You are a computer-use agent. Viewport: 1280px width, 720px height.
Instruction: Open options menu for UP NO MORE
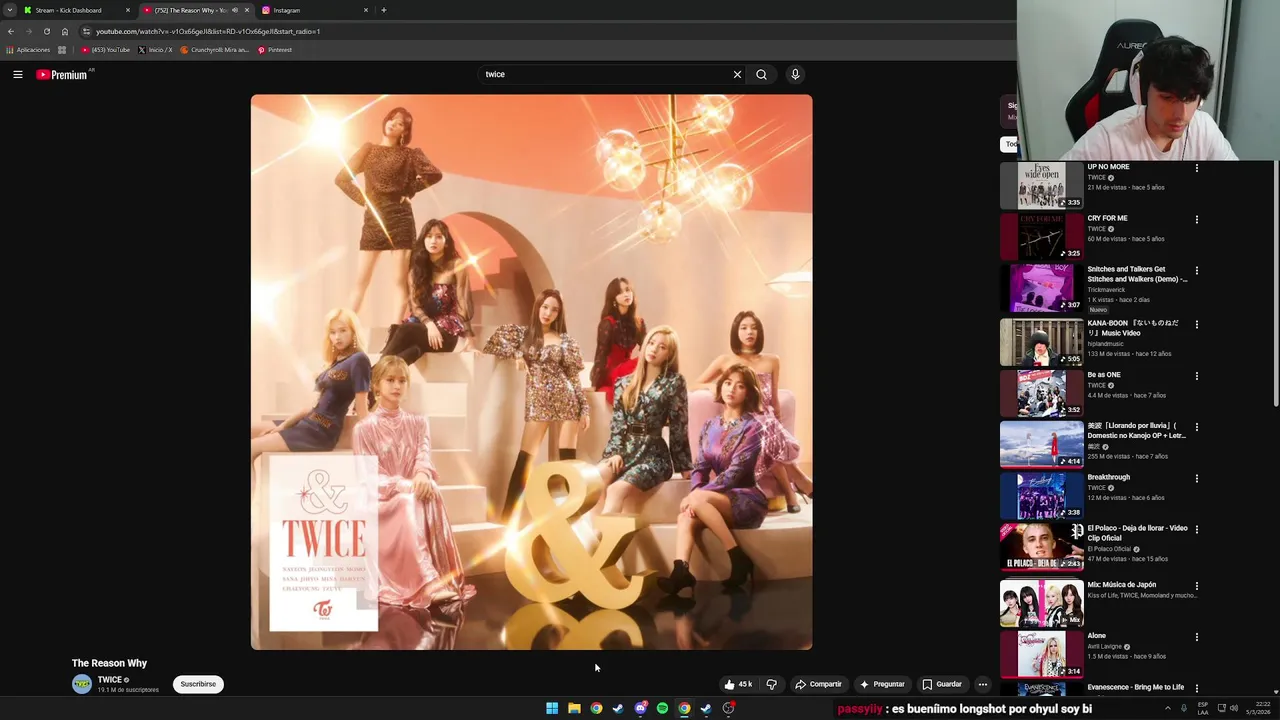coord(1196,168)
